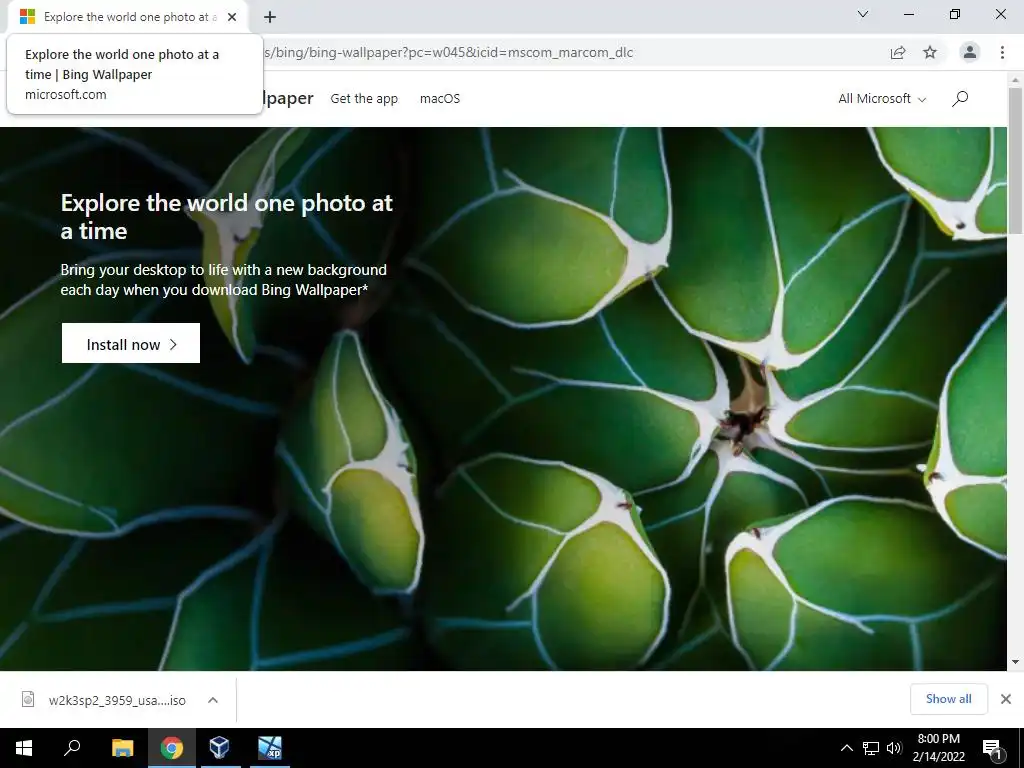Viewport: 1024px width, 768px height.
Task: Click the page vertical scrollbar thumb
Action: point(1016,161)
